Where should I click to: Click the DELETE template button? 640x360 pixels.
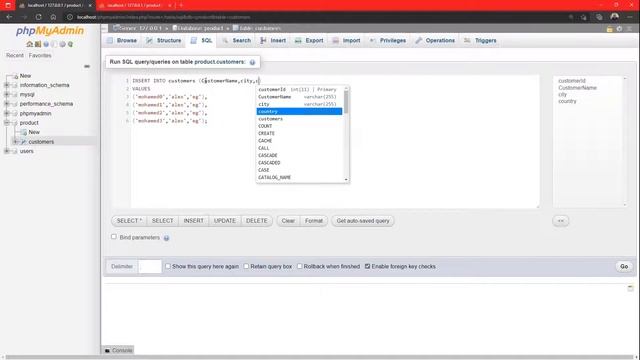pos(256,221)
